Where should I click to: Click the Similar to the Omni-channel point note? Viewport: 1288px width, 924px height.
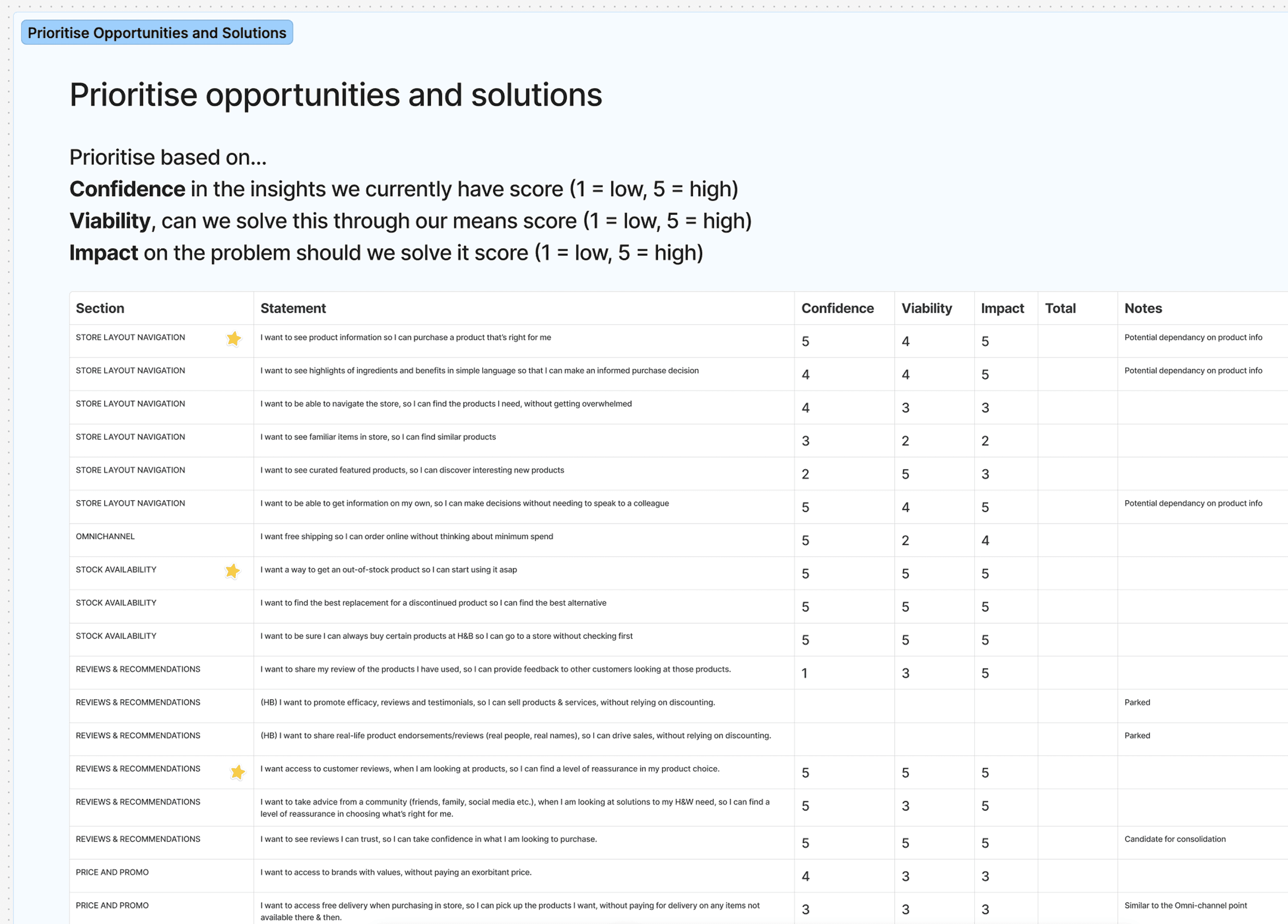[x=1185, y=906]
